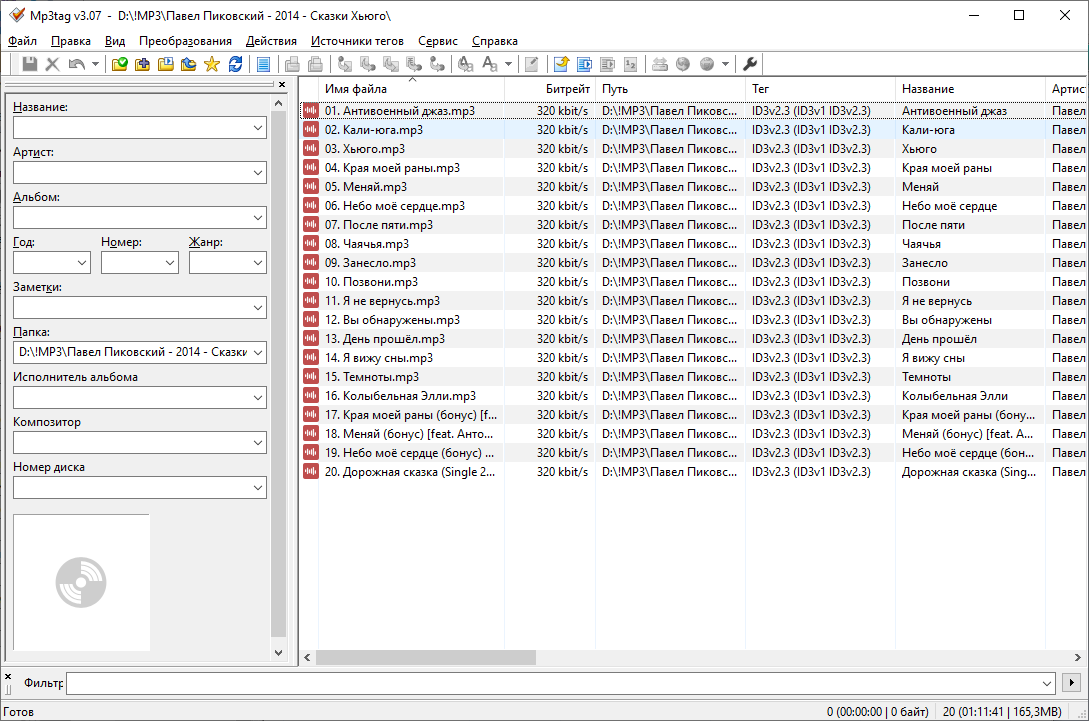Open the Преобразования menu
Image resolution: width=1089 pixels, height=721 pixels.
pyautogui.click(x=185, y=41)
